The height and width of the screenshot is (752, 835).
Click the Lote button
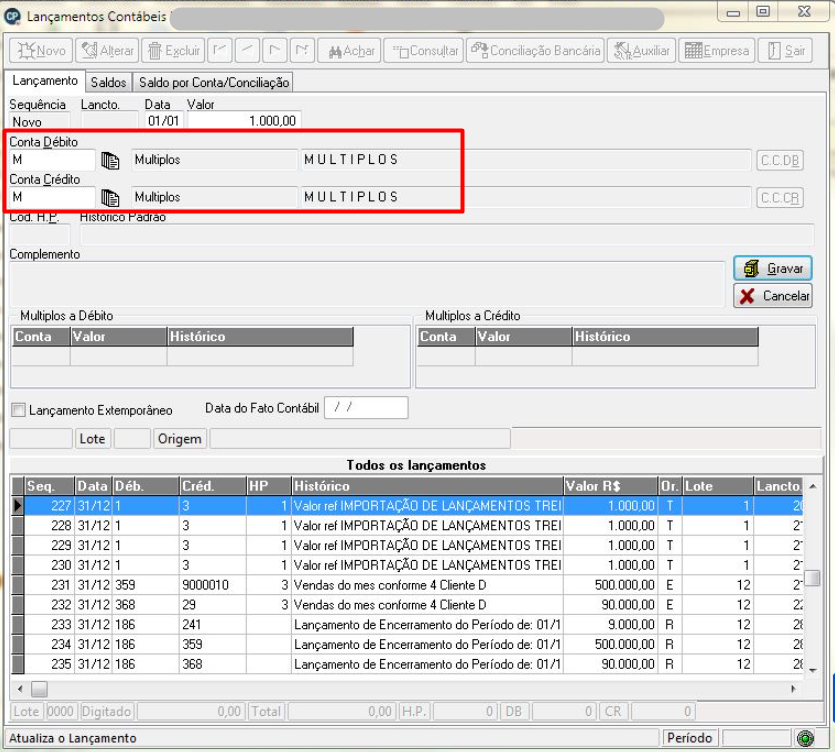93,439
